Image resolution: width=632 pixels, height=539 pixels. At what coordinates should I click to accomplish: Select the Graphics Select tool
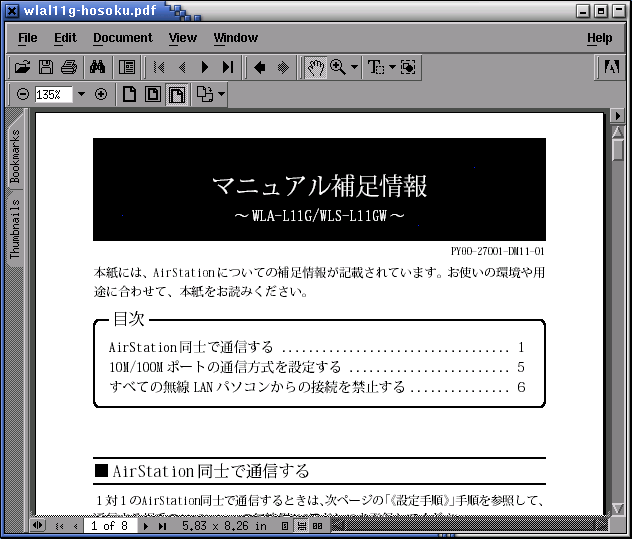(408, 67)
